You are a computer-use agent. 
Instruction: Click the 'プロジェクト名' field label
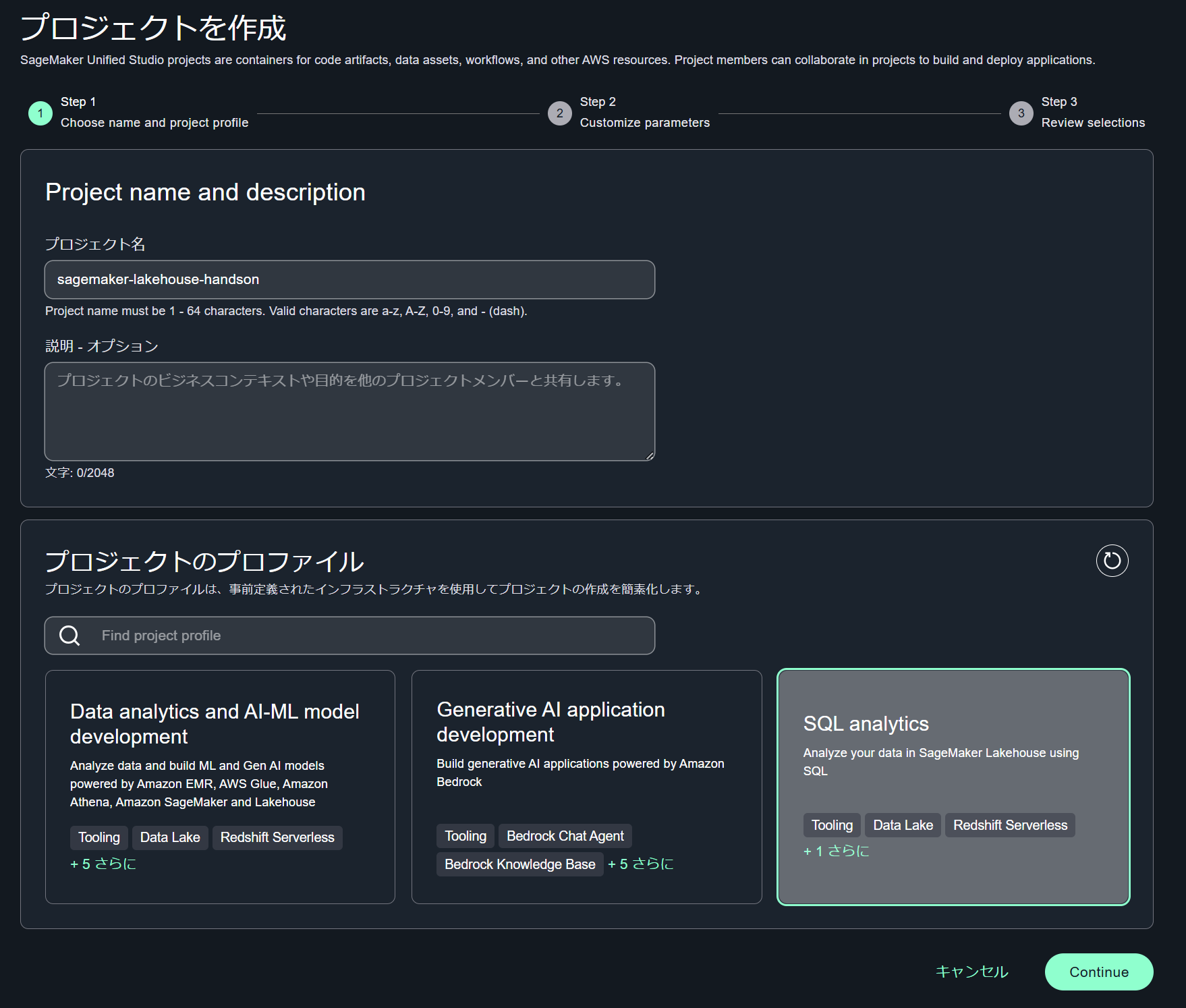point(95,244)
